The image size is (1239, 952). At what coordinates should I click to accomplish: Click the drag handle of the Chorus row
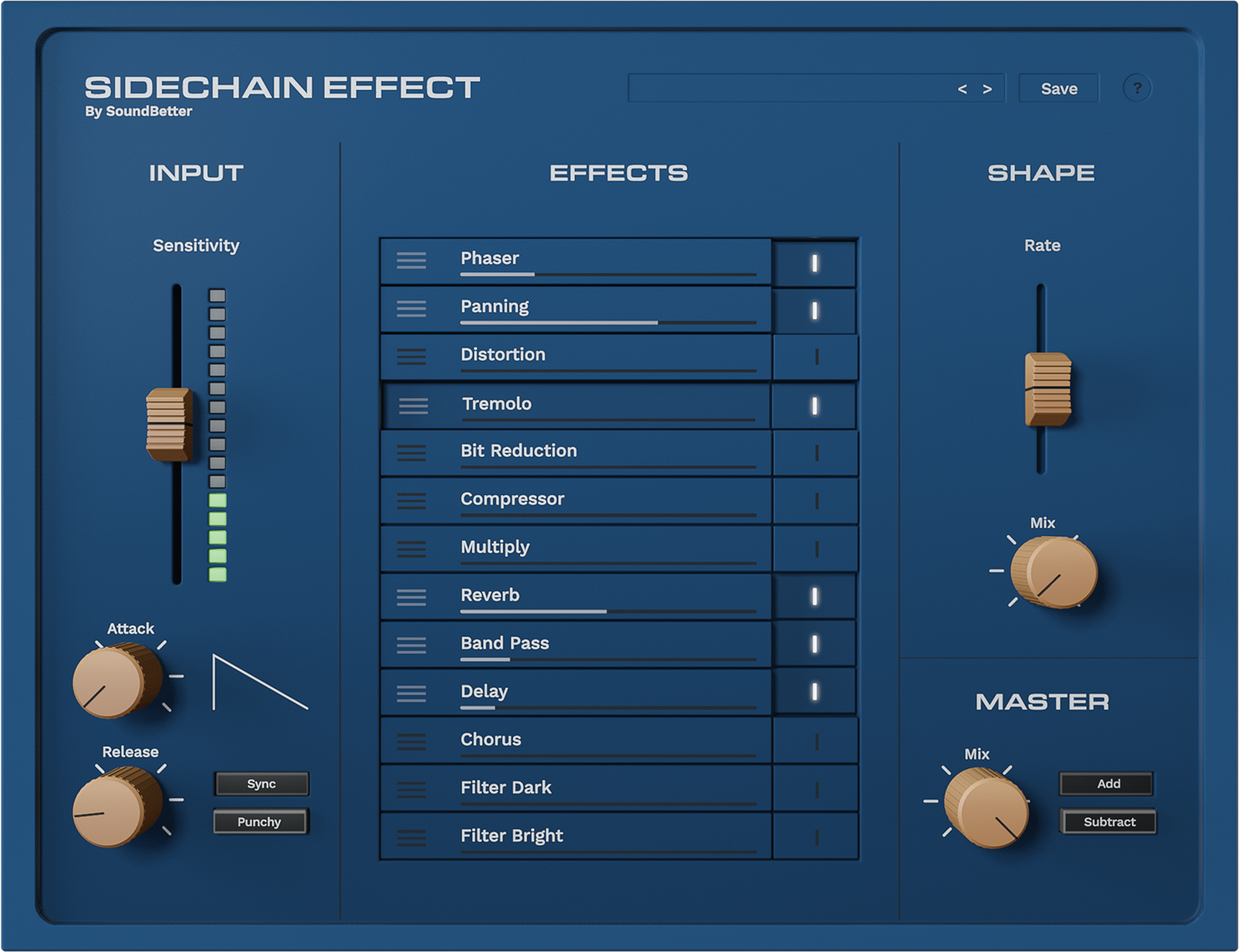point(411,741)
